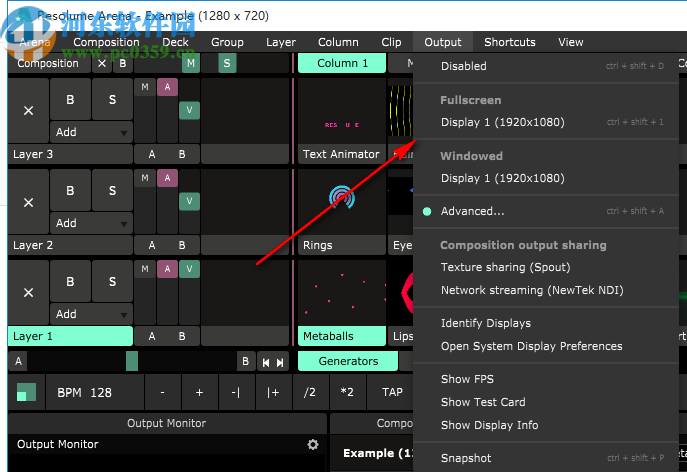Halve BPM with /2 button

pyautogui.click(x=310, y=392)
